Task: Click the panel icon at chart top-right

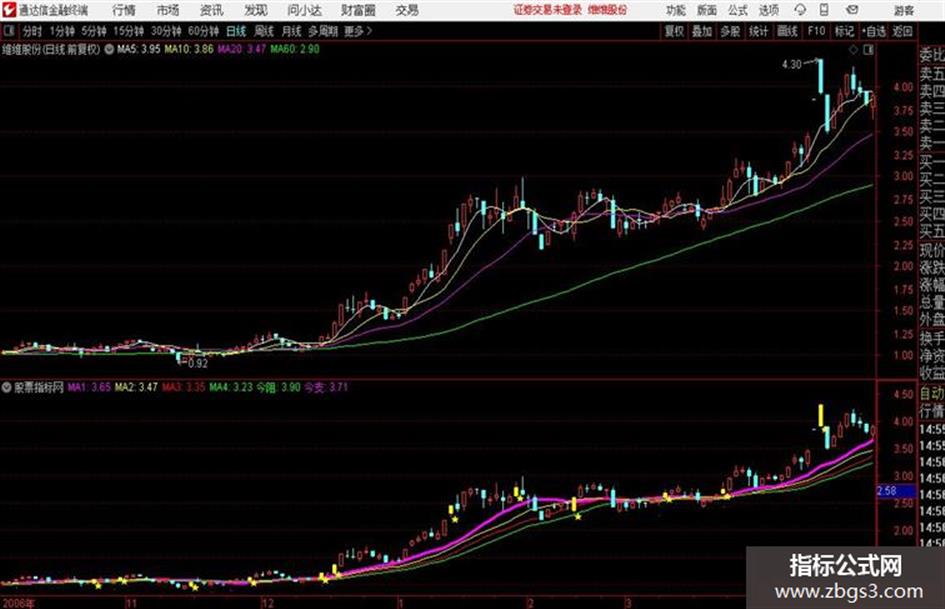Action: (868, 50)
